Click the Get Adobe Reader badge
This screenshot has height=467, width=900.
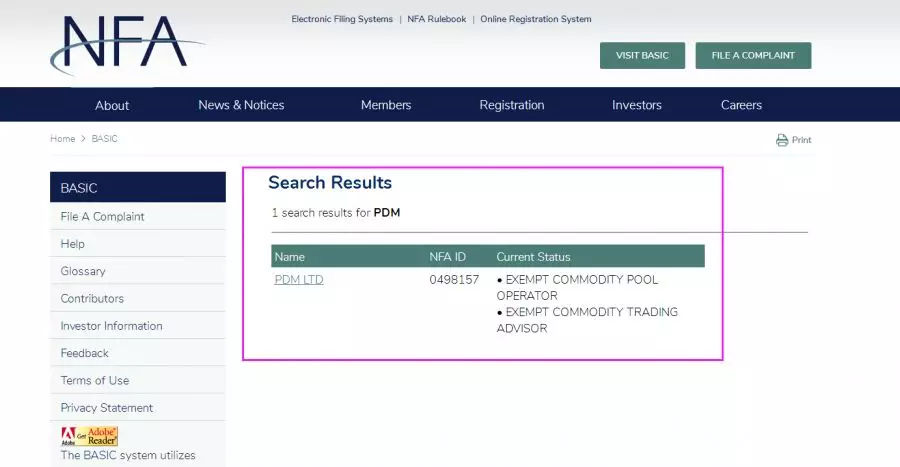coord(90,436)
